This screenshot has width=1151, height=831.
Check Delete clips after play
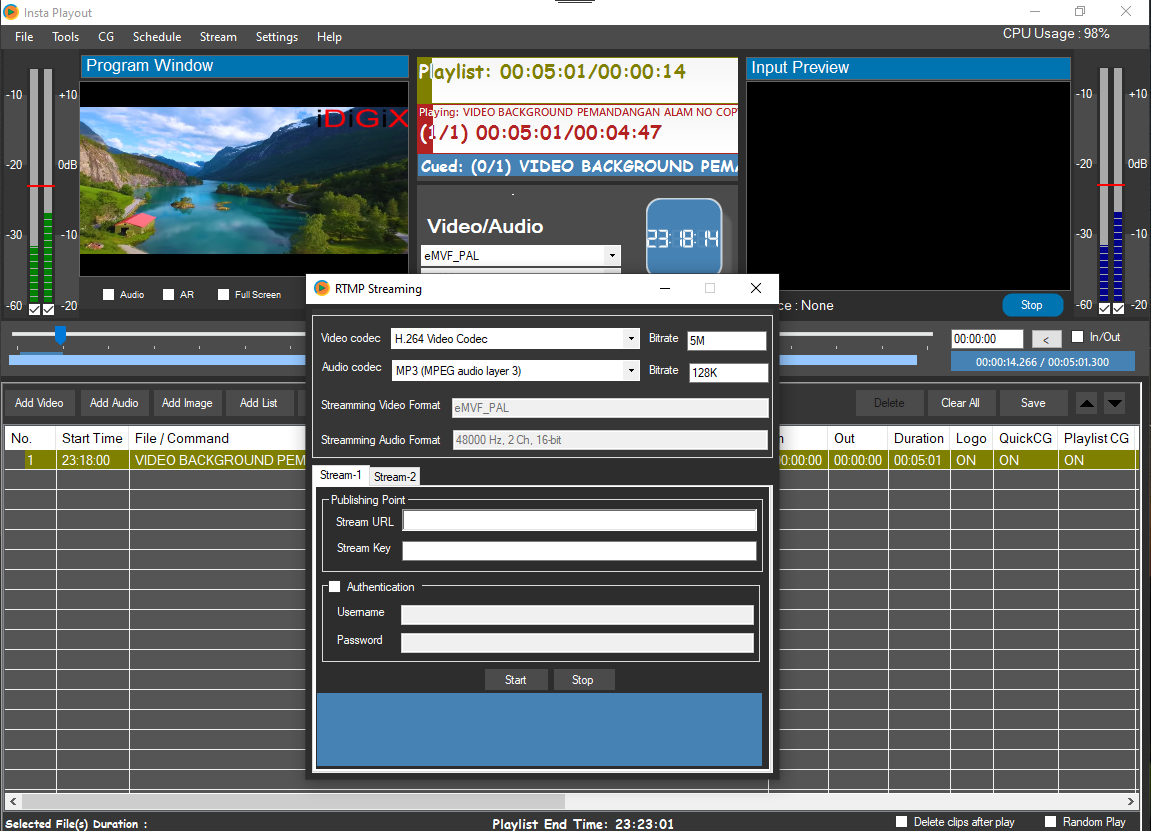pyautogui.click(x=901, y=821)
